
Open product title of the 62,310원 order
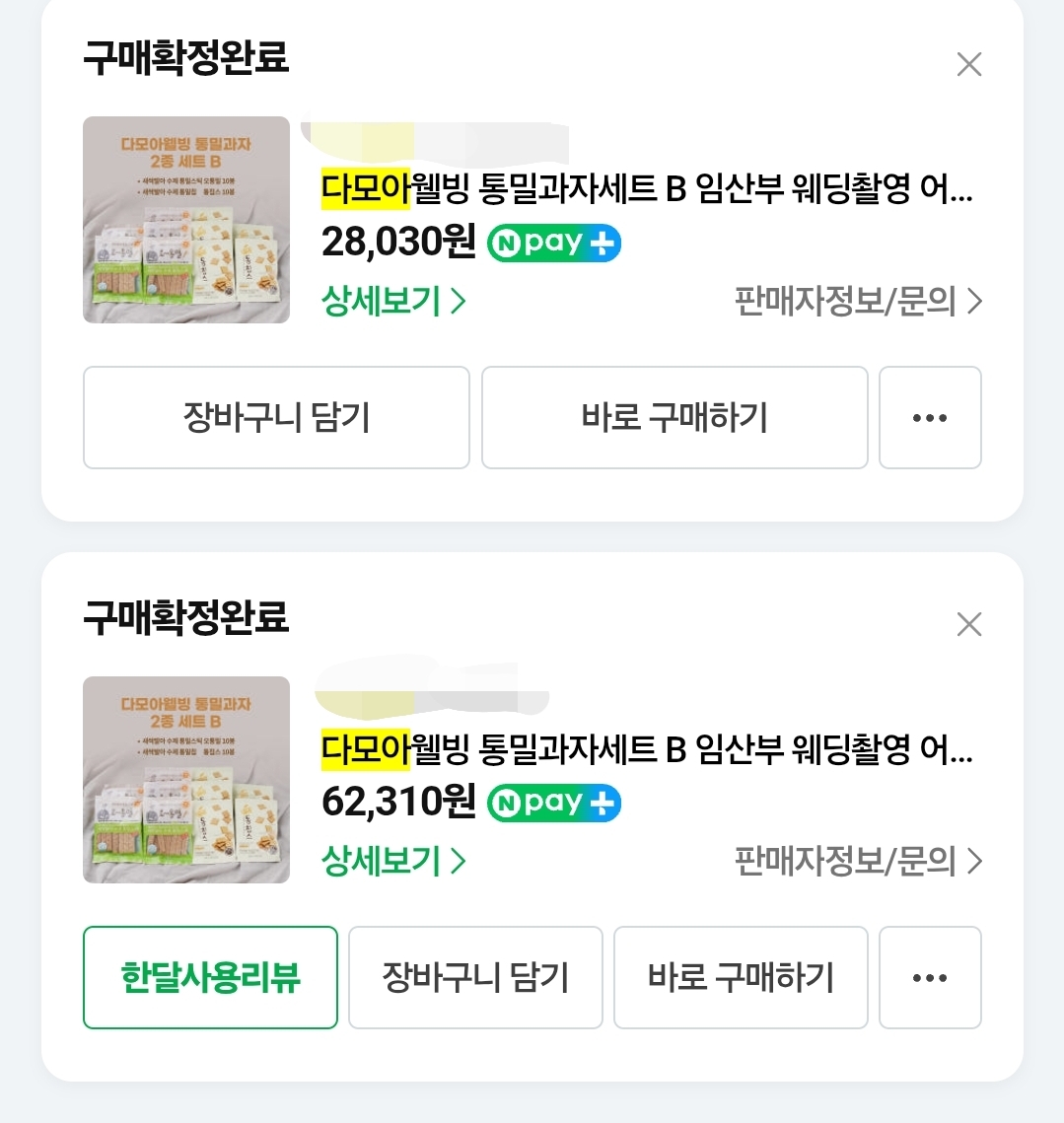[x=647, y=749]
